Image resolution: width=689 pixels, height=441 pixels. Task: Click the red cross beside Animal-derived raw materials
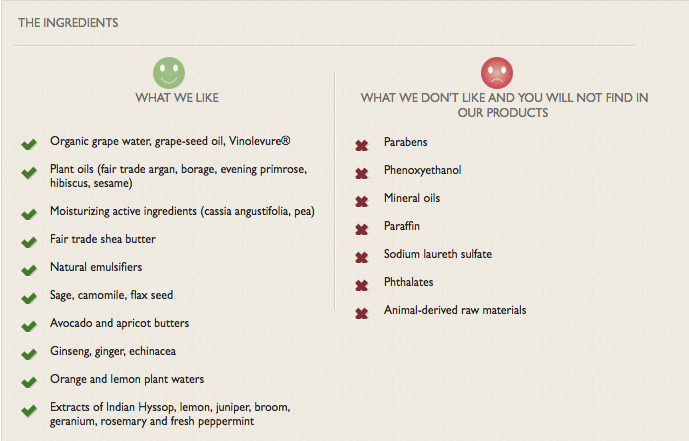[362, 314]
